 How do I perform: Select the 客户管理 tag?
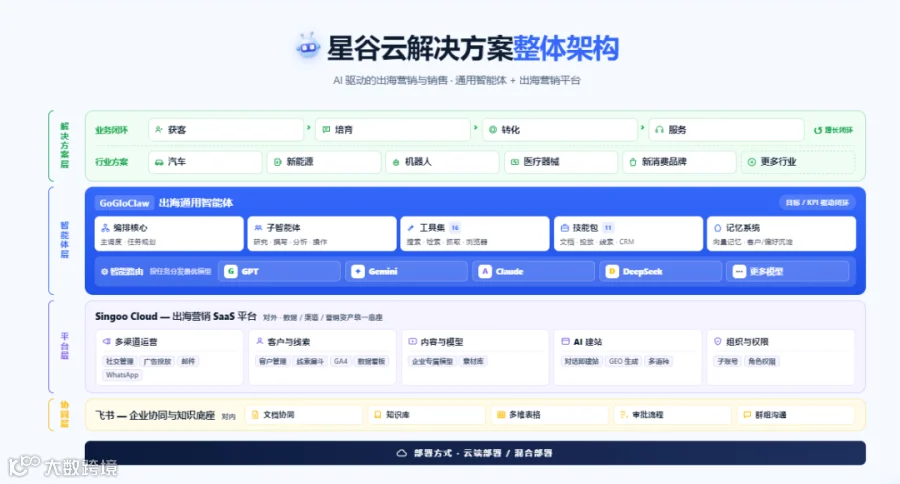point(272,361)
